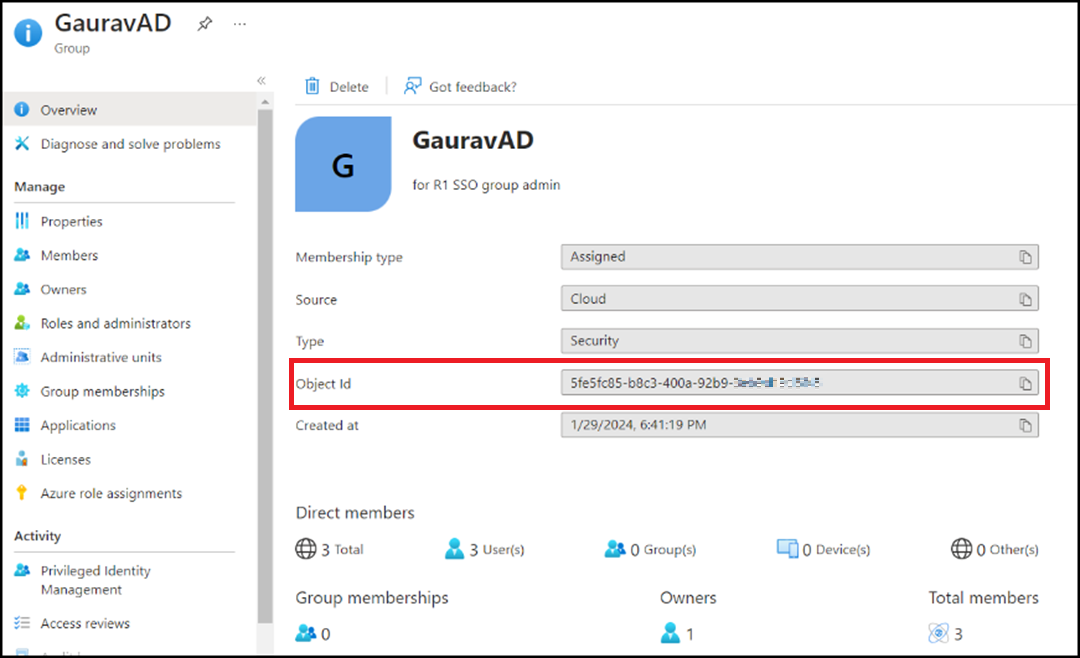Copy the Membership type value
This screenshot has width=1080, height=658.
point(1025,257)
